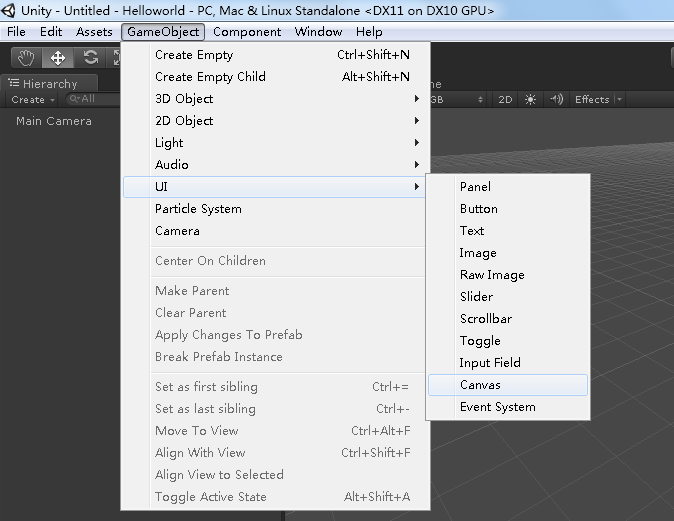
Task: Create a UI Canvas
Action: point(508,385)
